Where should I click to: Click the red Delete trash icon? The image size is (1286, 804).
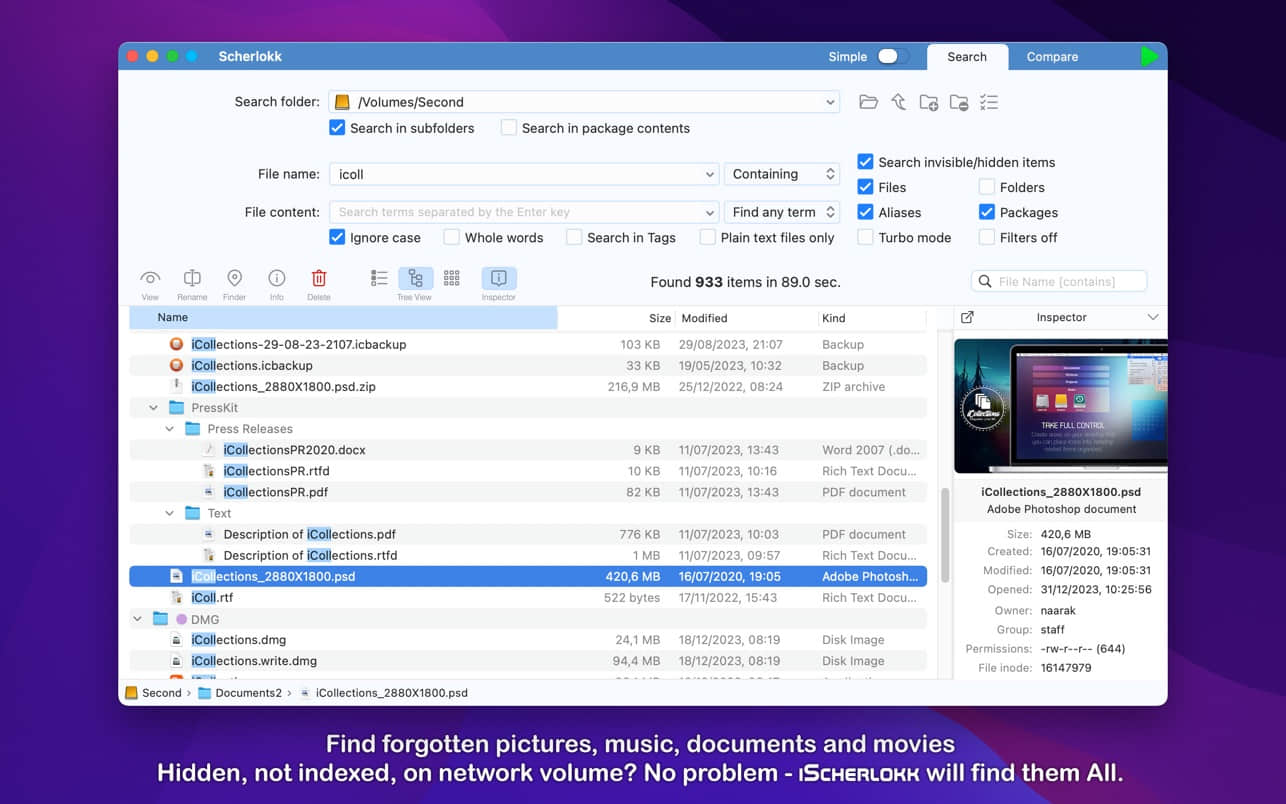[318, 279]
